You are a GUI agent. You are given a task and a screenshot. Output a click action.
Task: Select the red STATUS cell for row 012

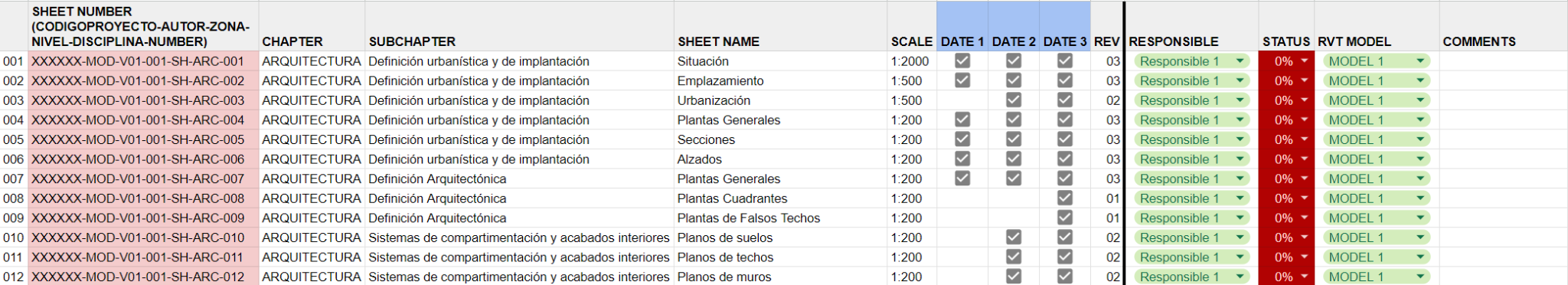point(1286,277)
